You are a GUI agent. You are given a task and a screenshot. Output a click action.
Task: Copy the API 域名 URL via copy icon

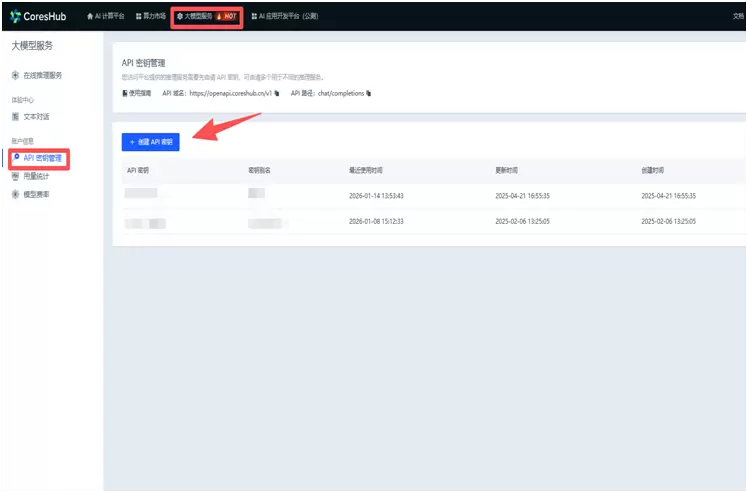pyautogui.click(x=276, y=93)
